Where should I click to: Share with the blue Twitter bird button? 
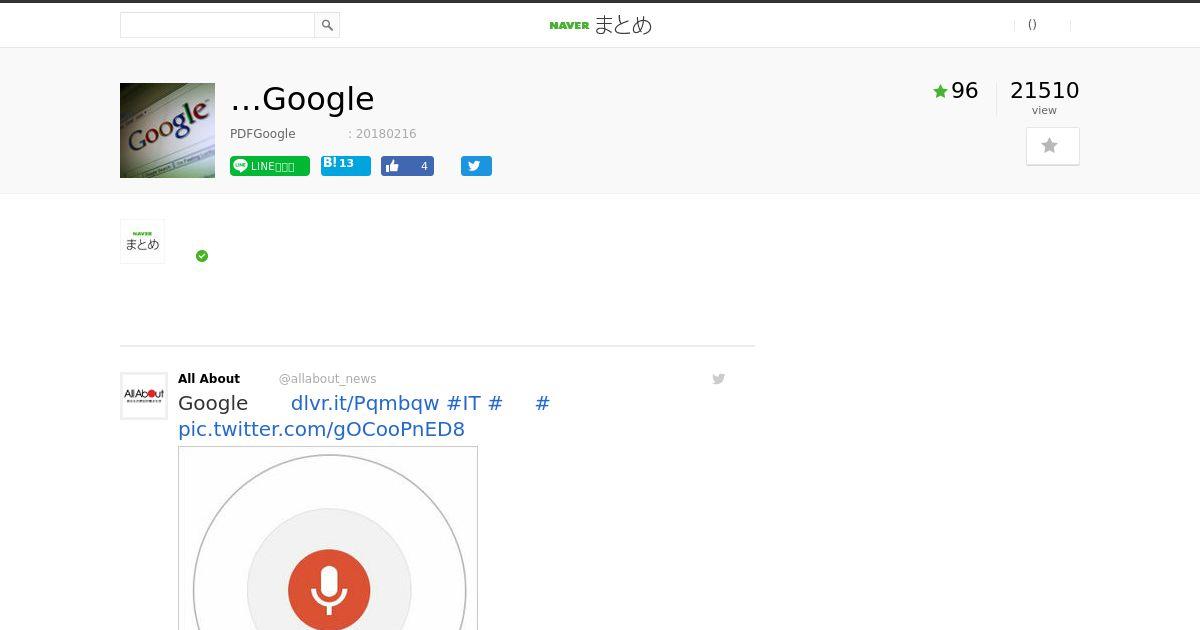tap(476, 166)
